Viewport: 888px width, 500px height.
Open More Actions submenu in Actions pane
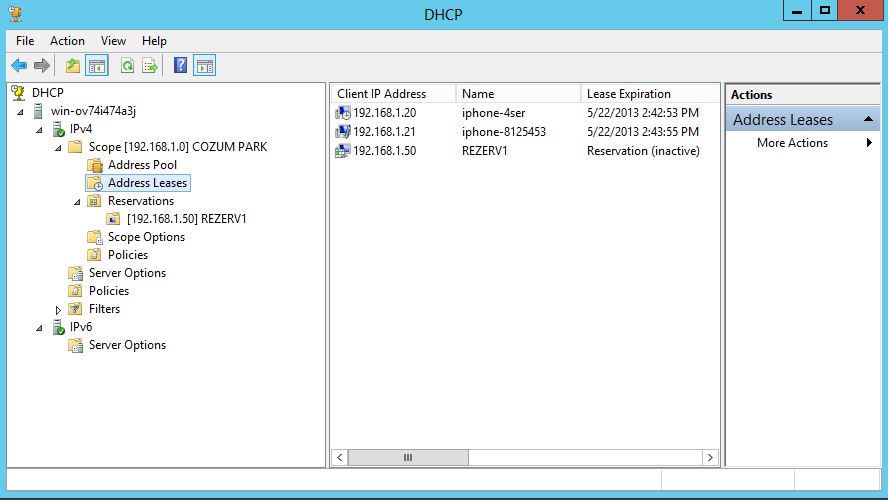[792, 143]
